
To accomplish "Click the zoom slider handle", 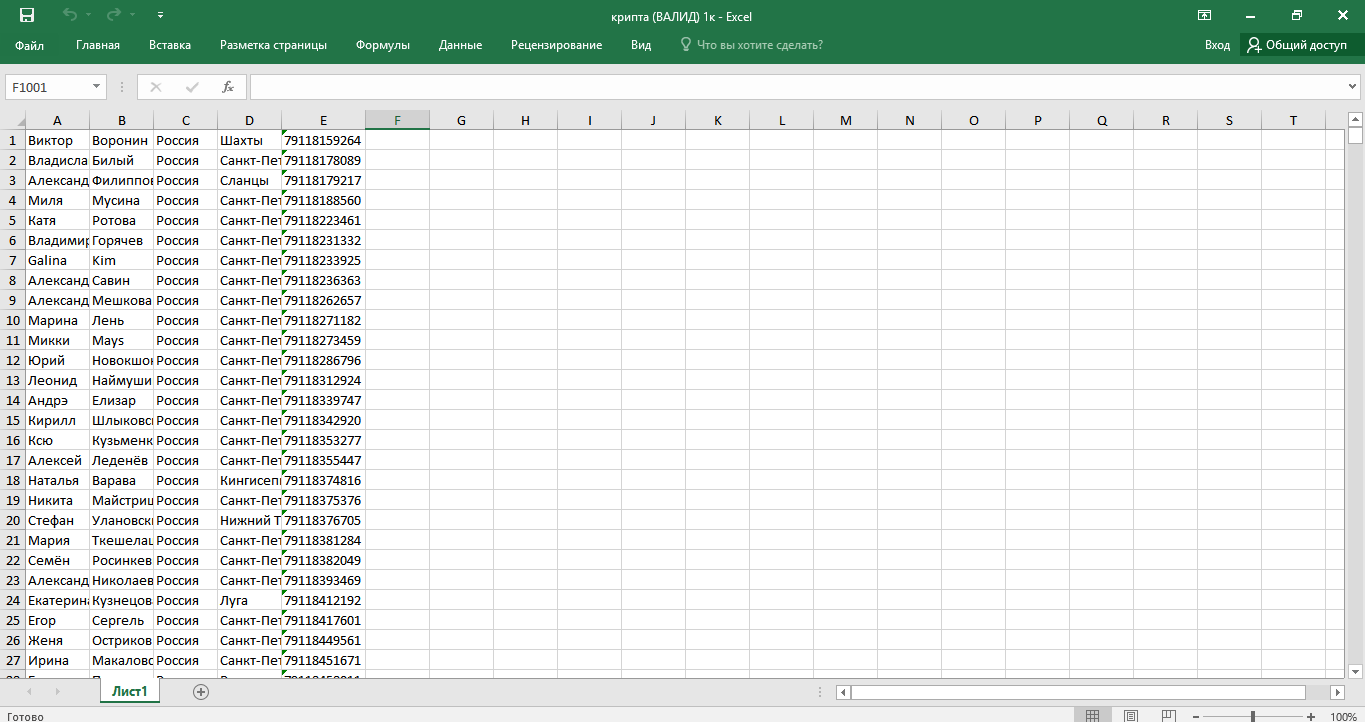I will point(1253,716).
